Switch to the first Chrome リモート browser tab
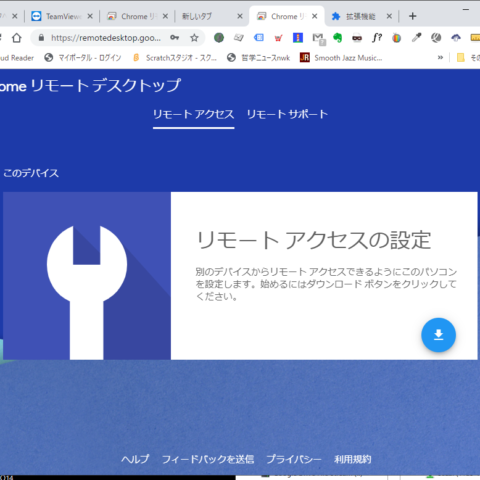This screenshot has width=480, height=480. click(137, 16)
